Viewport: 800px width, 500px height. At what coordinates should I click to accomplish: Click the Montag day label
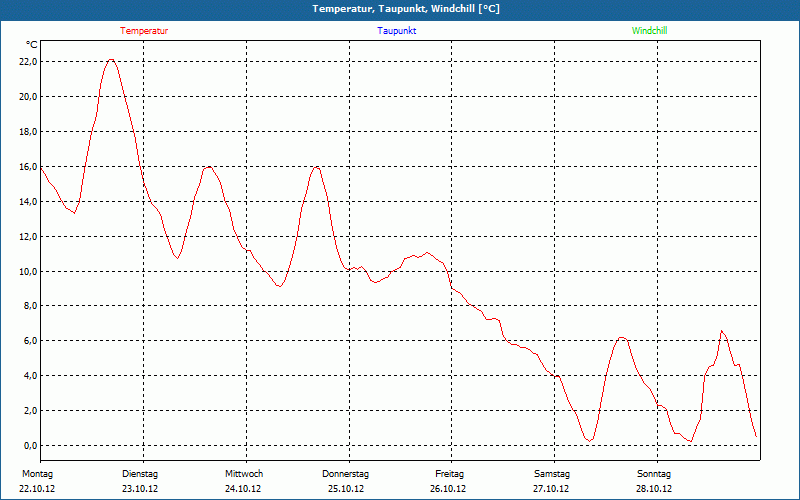[x=37, y=474]
